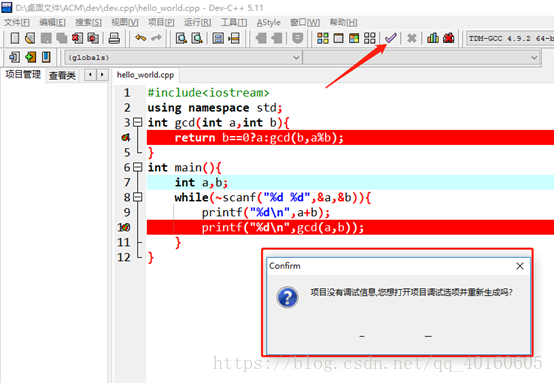This screenshot has height=383, width=554.
Task: Click the Delete profiling information icon
Action: click(x=449, y=38)
